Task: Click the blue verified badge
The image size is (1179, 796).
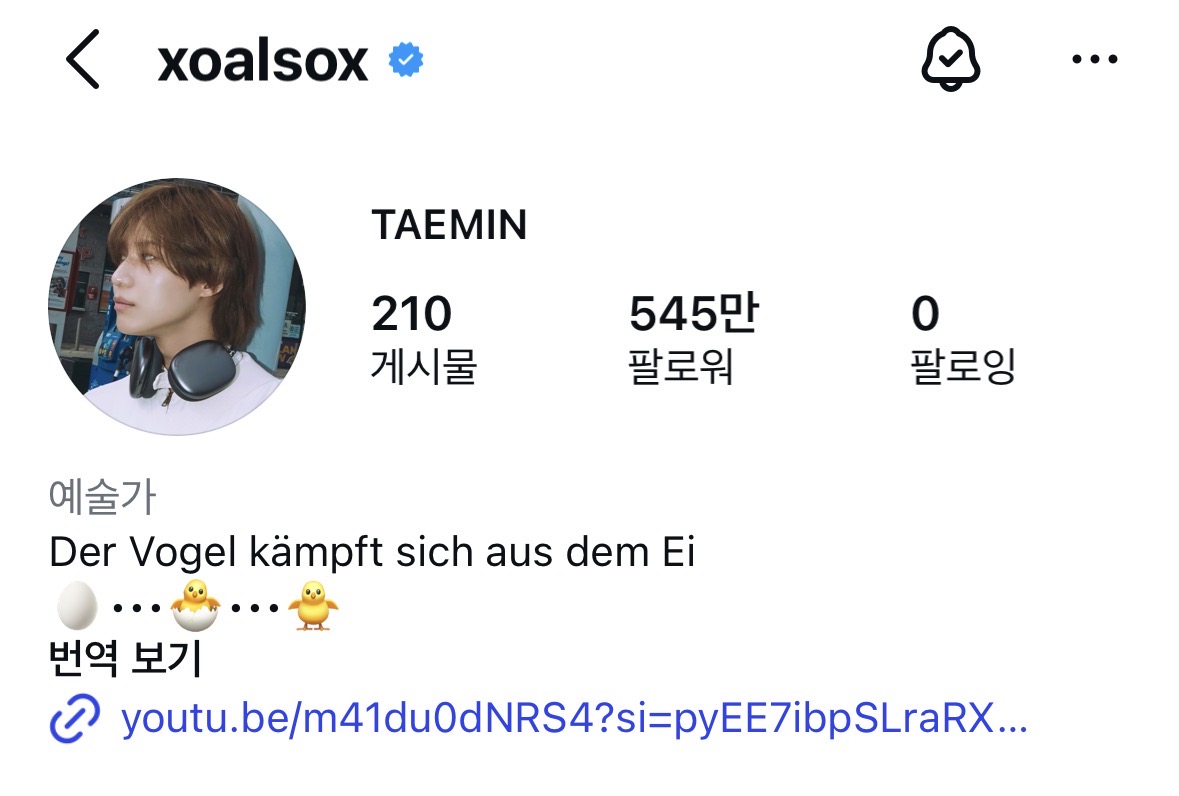Action: (406, 59)
